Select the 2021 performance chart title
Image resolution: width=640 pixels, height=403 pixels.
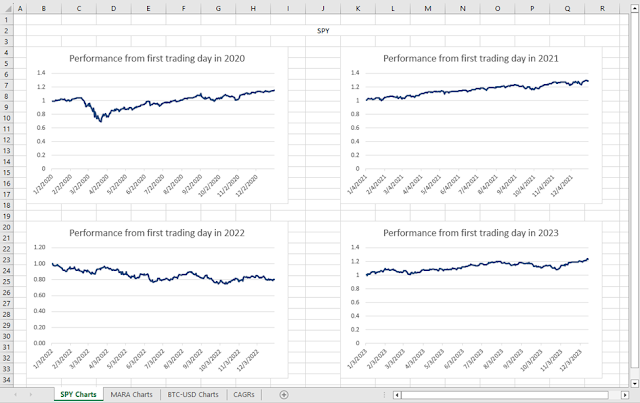tap(471, 58)
